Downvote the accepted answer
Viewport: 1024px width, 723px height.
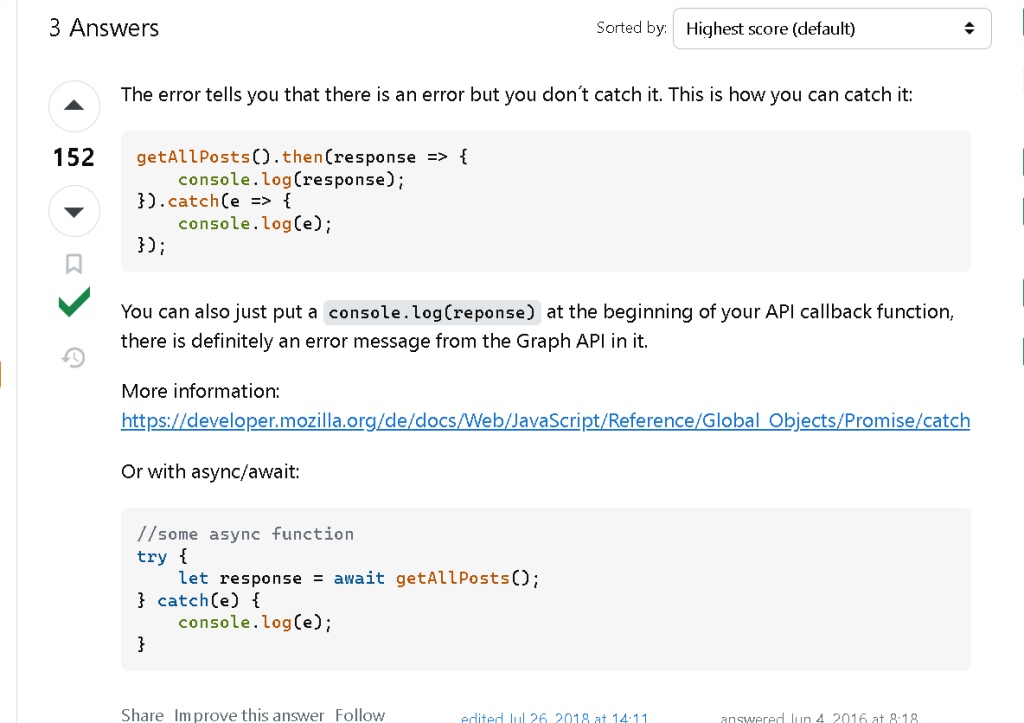point(74,211)
